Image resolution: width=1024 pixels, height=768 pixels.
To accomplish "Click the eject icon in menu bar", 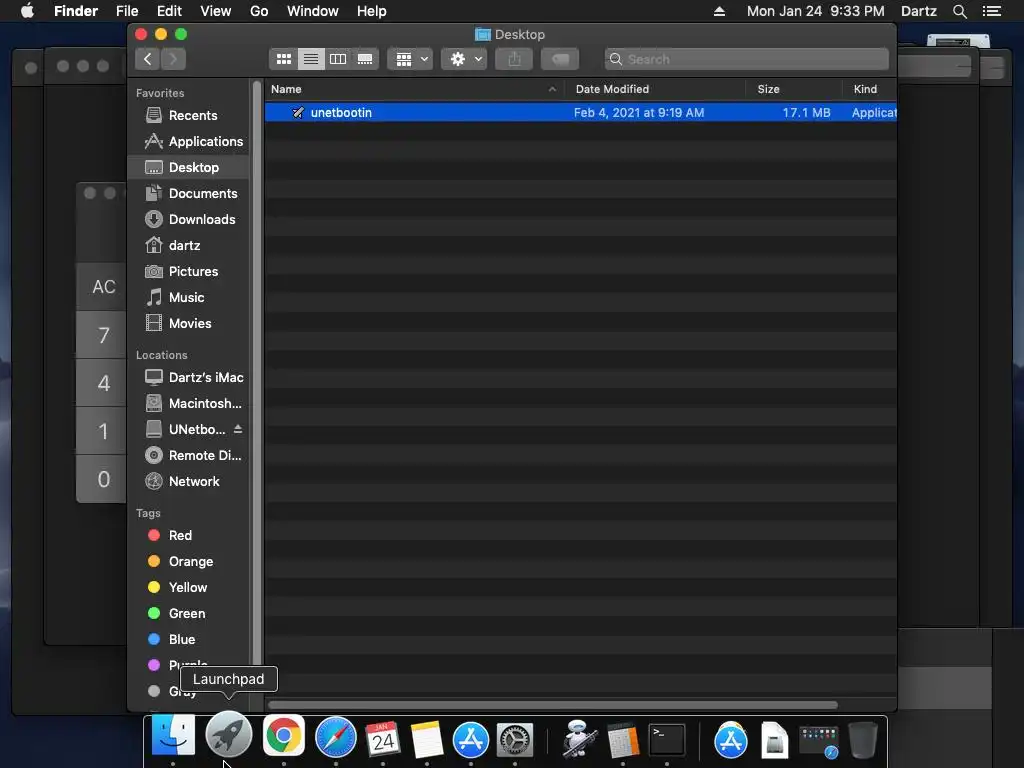I will click(719, 11).
